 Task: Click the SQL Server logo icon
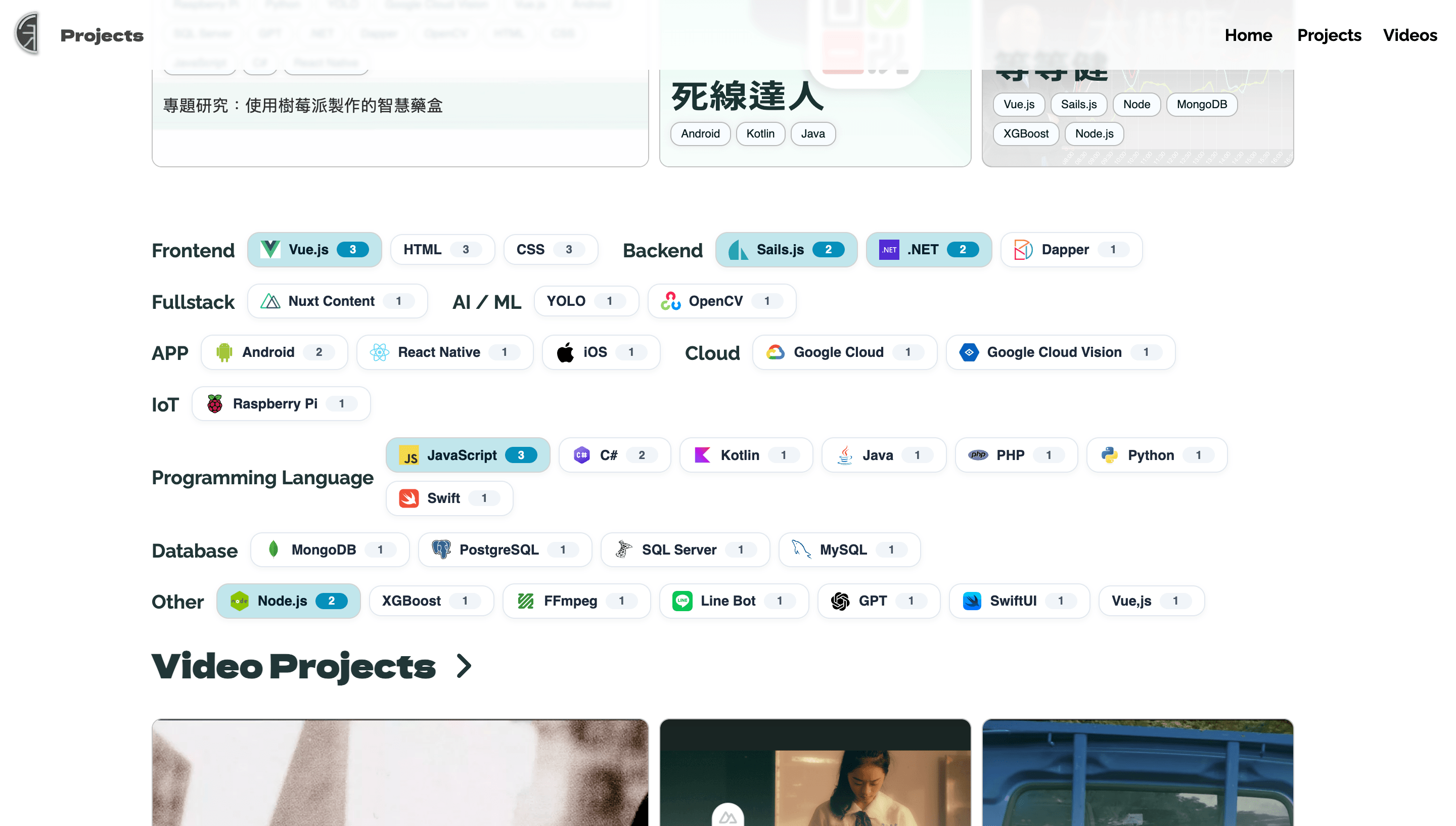pos(623,549)
